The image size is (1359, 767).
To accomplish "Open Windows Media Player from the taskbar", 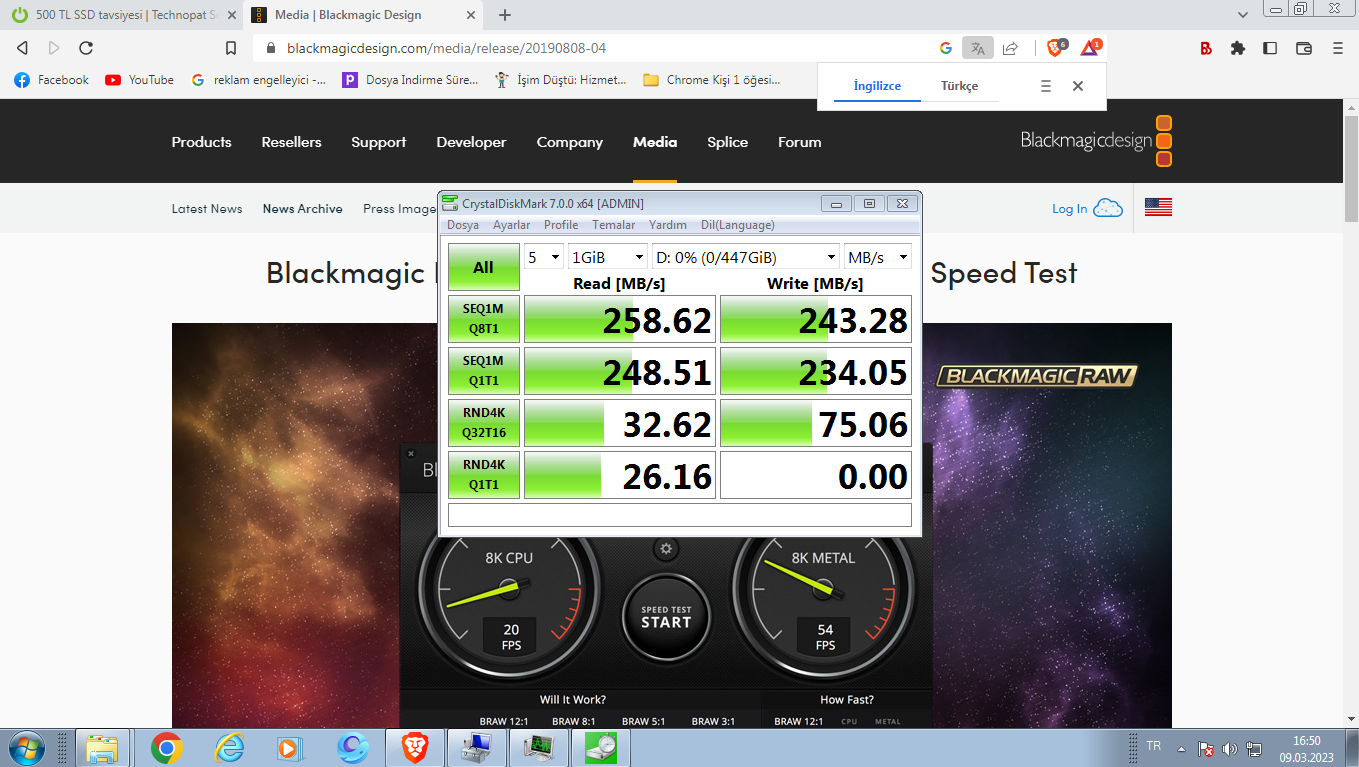I will tap(289, 747).
